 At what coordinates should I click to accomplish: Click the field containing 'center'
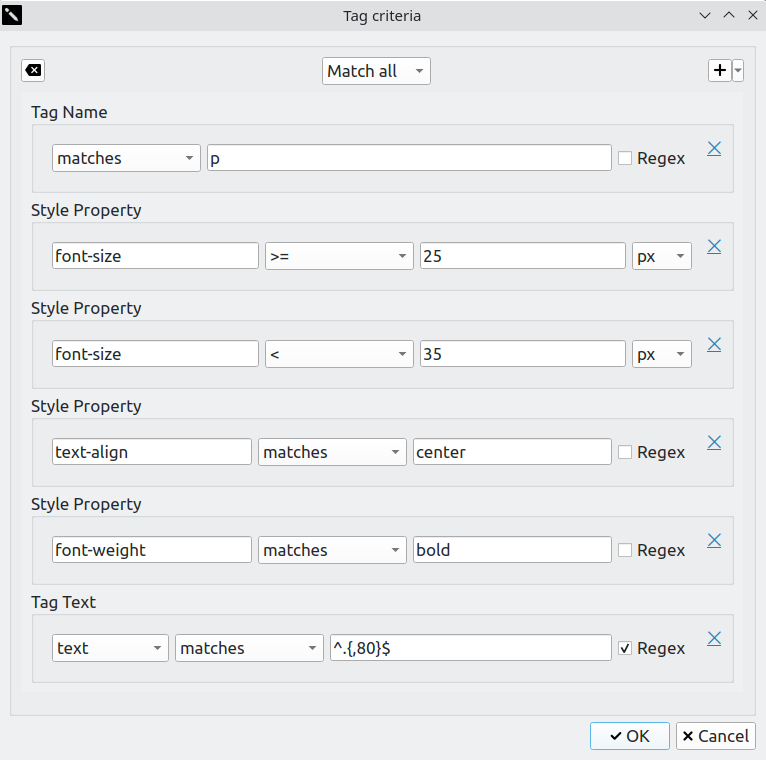tap(511, 452)
